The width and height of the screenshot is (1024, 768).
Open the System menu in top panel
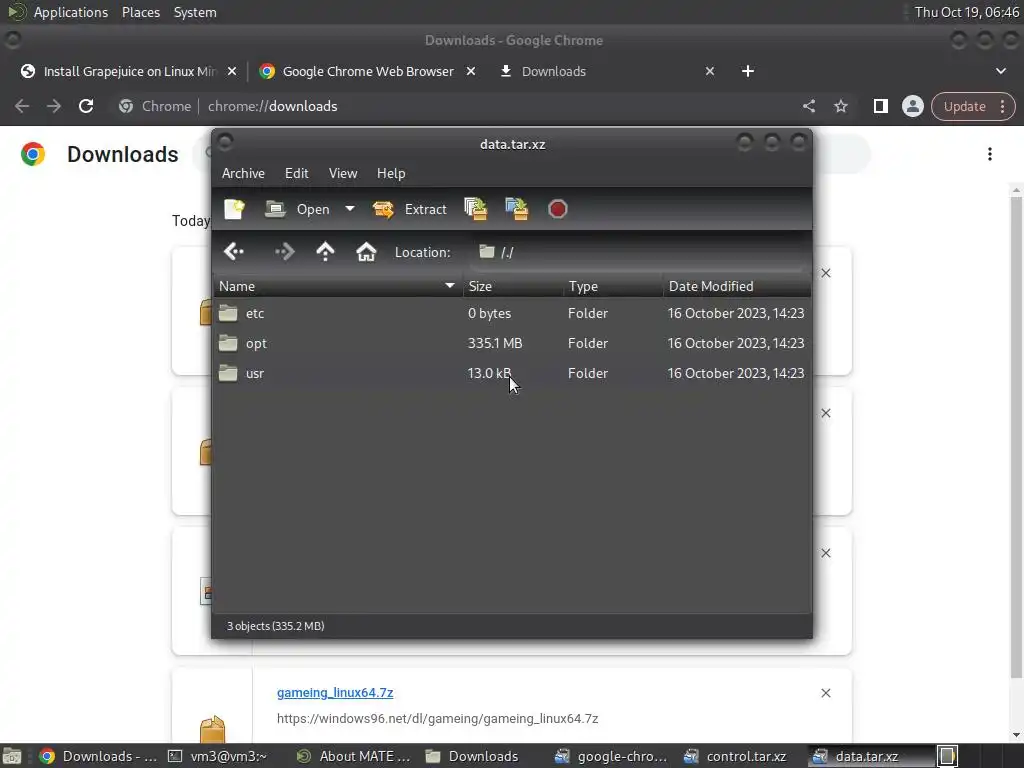tap(195, 12)
